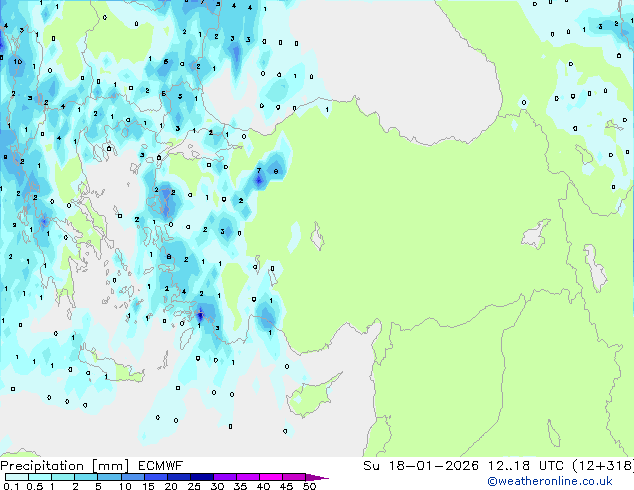The image size is (634, 490).
Task: Click the '[mm]' unit label
Action: (x=110, y=466)
